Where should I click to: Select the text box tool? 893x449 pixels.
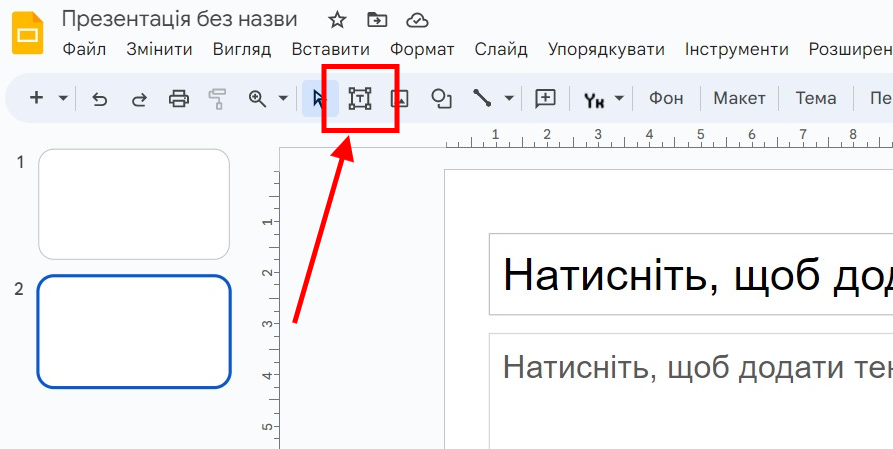click(360, 99)
